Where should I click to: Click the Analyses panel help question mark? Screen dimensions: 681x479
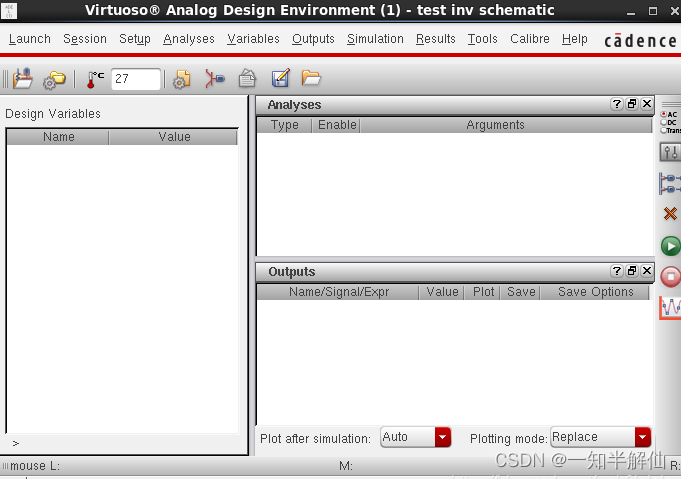pyautogui.click(x=616, y=104)
